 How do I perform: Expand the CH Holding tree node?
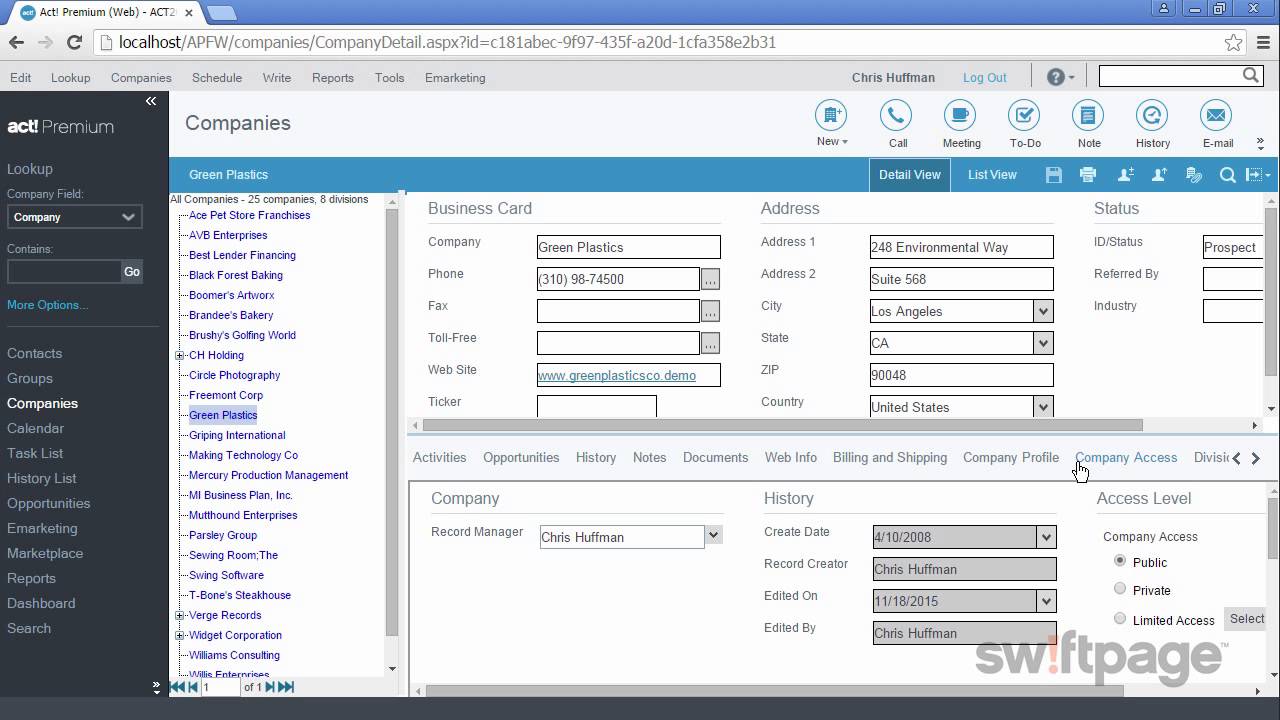click(x=180, y=355)
